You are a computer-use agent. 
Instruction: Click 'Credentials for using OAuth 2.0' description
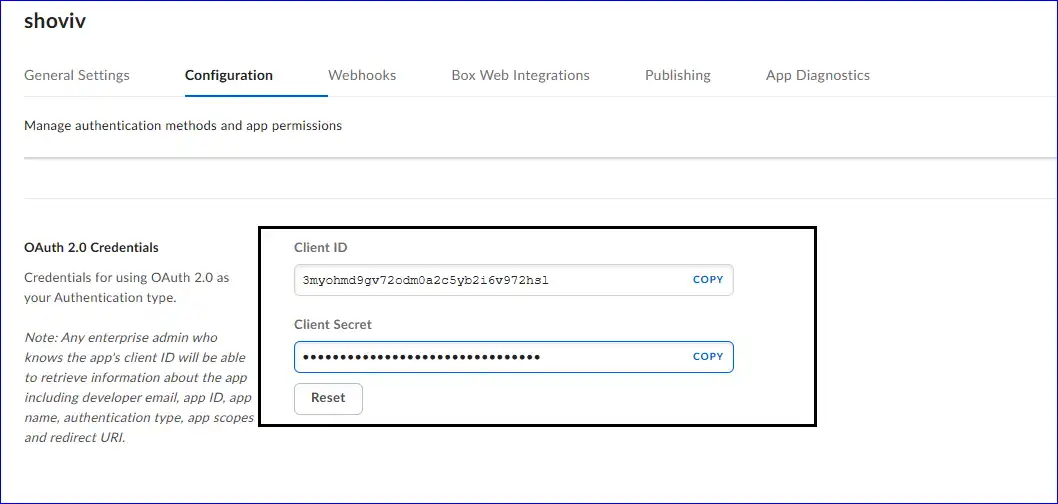pyautogui.click(x=127, y=287)
